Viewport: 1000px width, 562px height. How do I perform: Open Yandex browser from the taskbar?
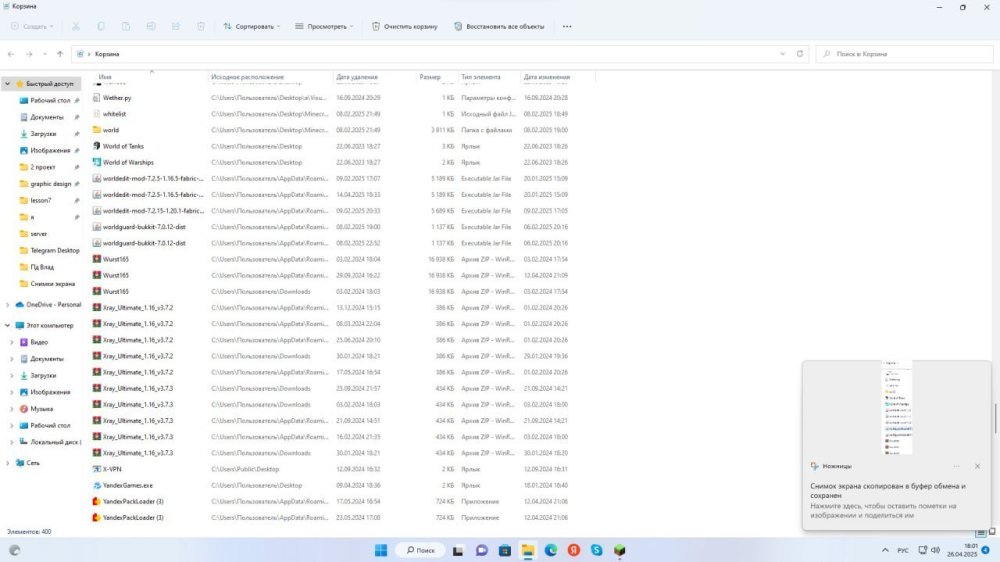click(x=573, y=550)
